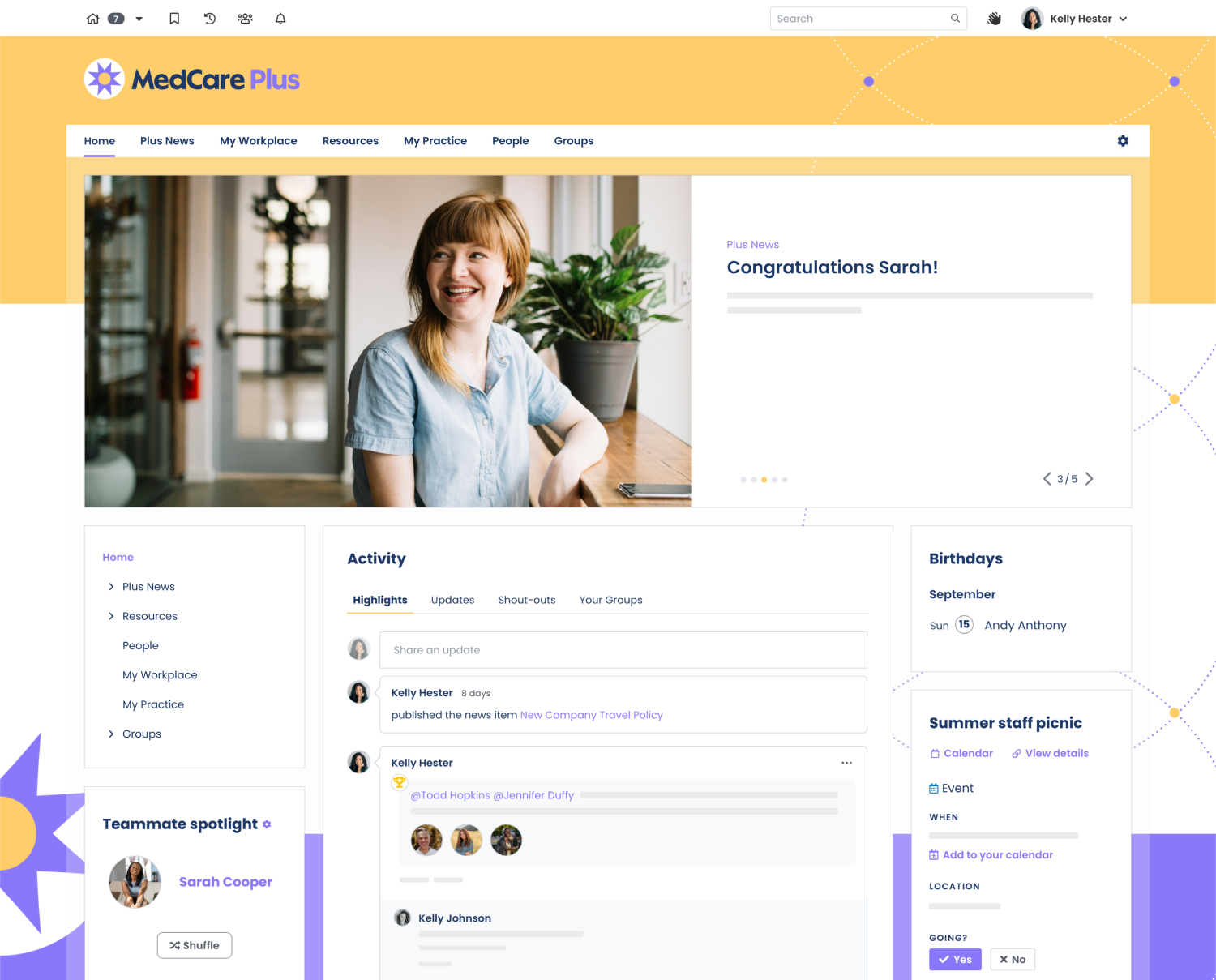Open notifications bell icon
Image resolution: width=1216 pixels, height=980 pixels.
click(x=280, y=19)
